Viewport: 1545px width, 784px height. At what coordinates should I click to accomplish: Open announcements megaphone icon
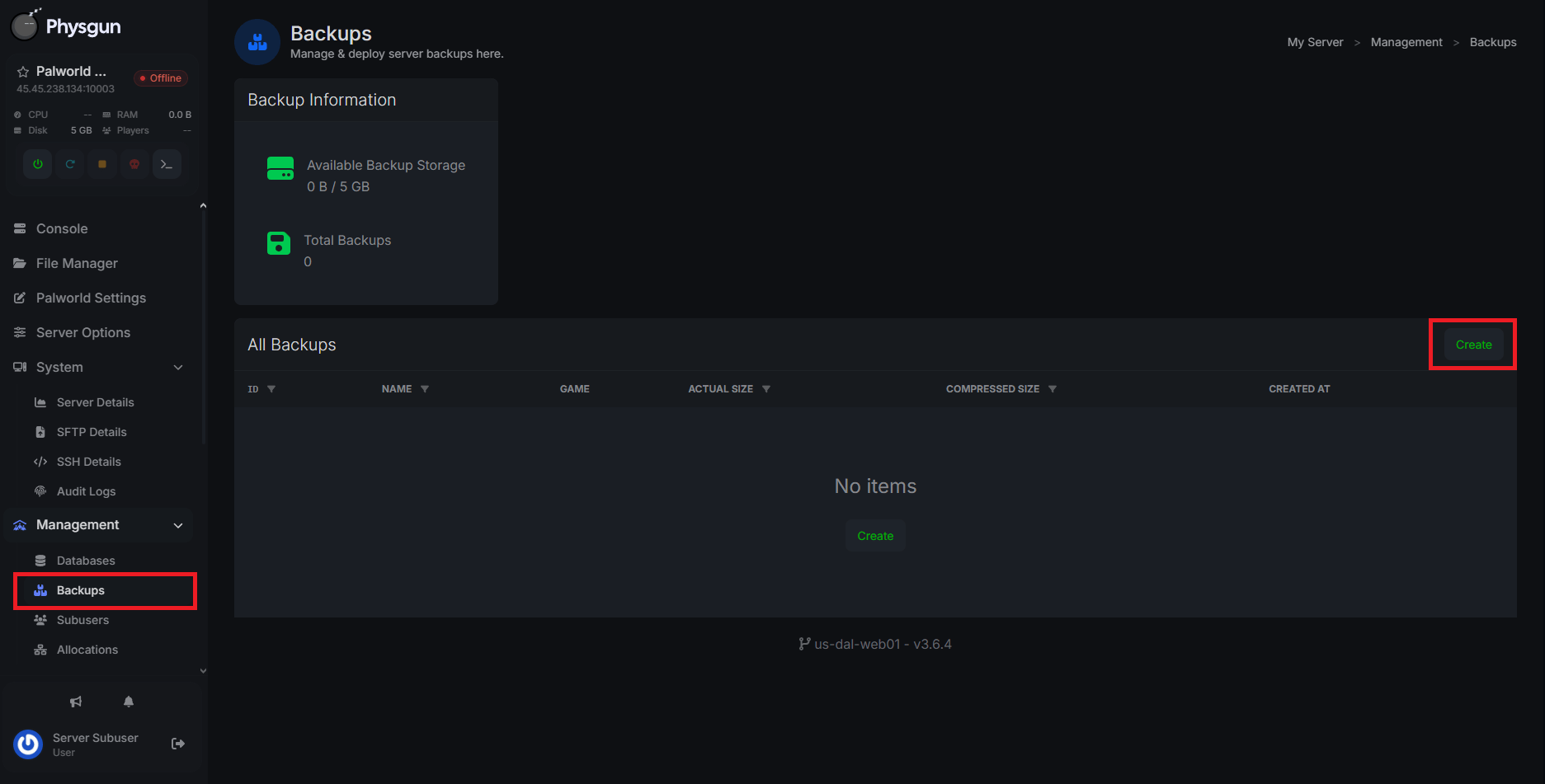(76, 702)
